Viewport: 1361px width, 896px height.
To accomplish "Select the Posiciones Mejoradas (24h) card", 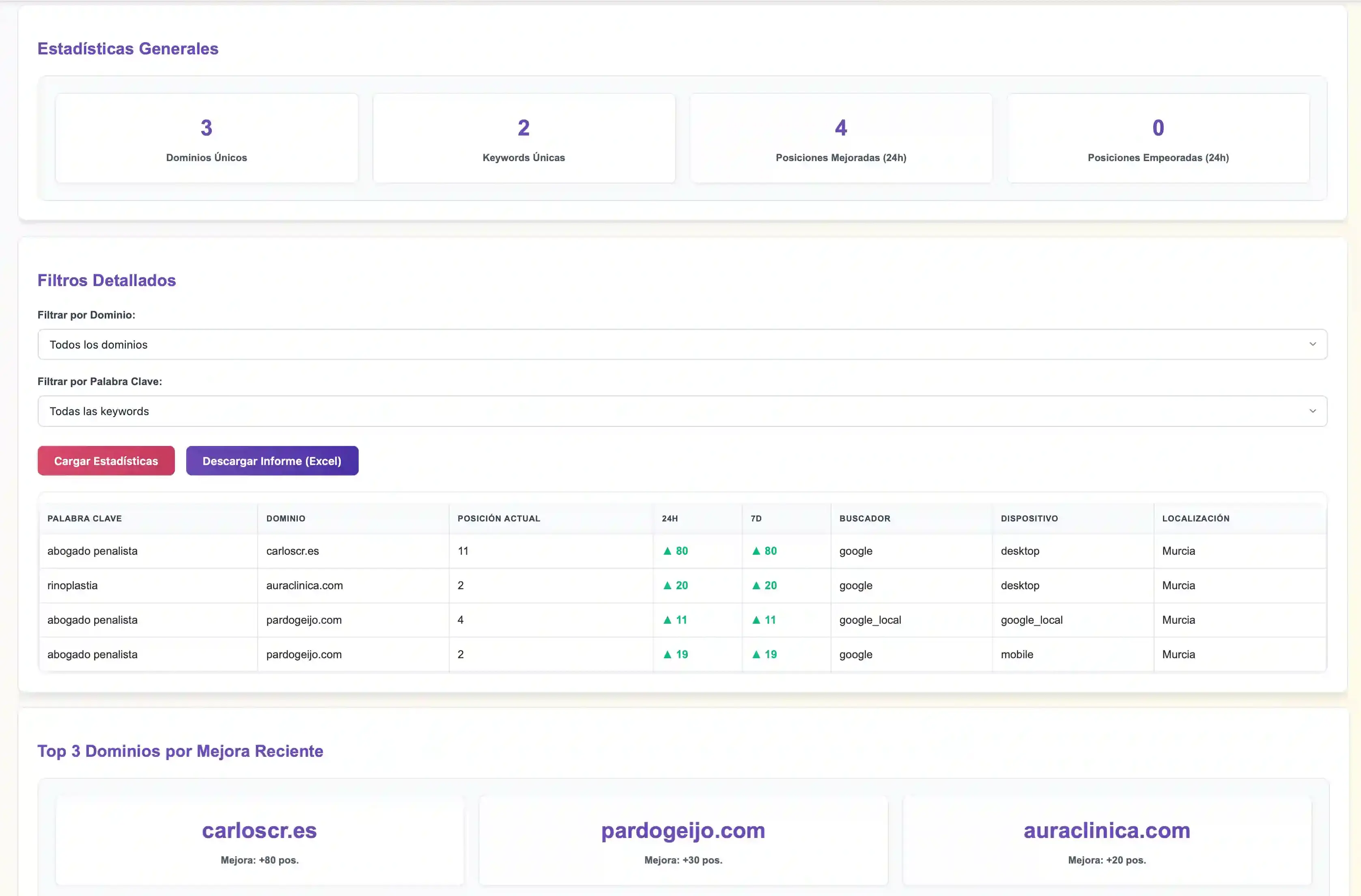I will (x=841, y=138).
